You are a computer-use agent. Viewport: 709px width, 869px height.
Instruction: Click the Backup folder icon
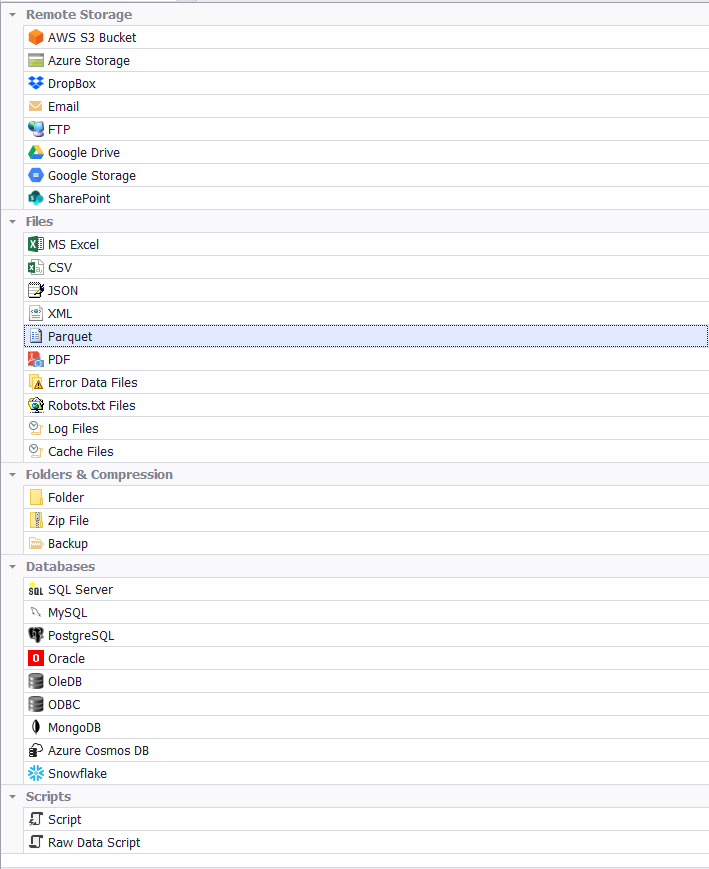coord(35,543)
